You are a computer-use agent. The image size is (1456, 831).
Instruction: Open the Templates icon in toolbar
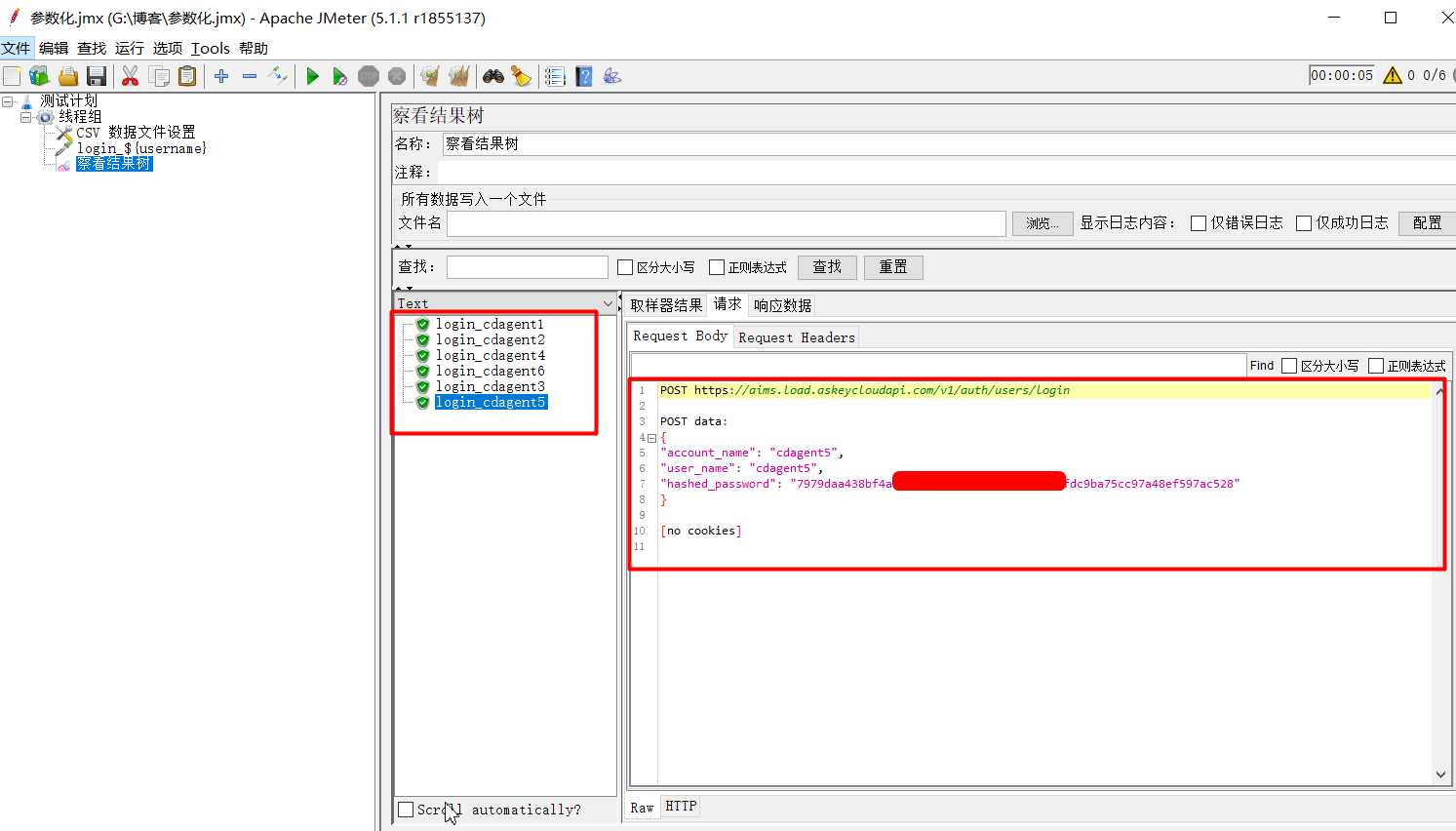coord(39,76)
